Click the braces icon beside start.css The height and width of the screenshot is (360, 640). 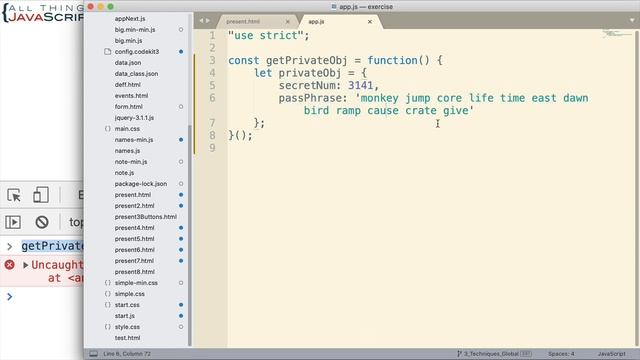tap(107, 305)
